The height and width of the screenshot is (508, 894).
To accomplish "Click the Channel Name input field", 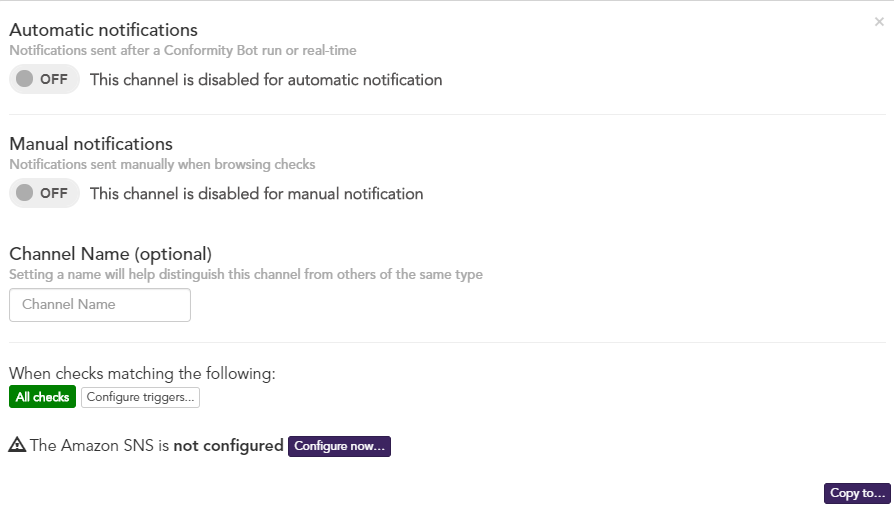I will click(100, 305).
